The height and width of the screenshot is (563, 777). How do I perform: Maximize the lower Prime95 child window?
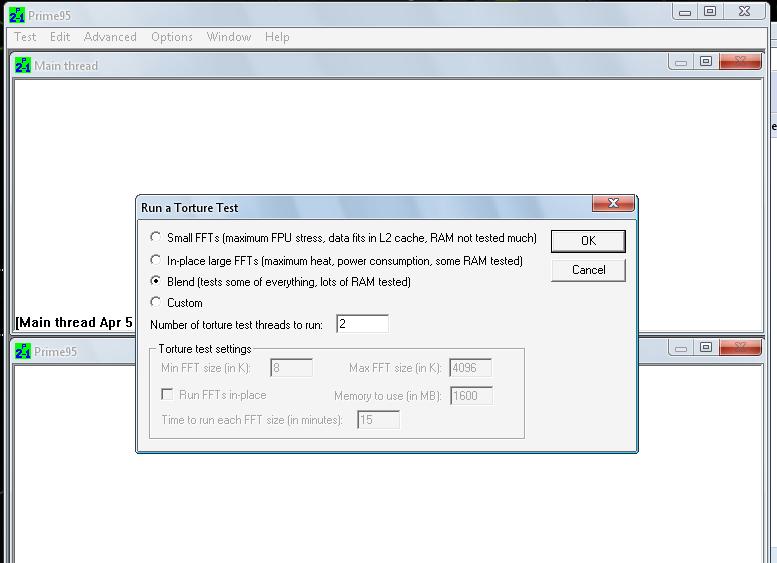point(706,347)
